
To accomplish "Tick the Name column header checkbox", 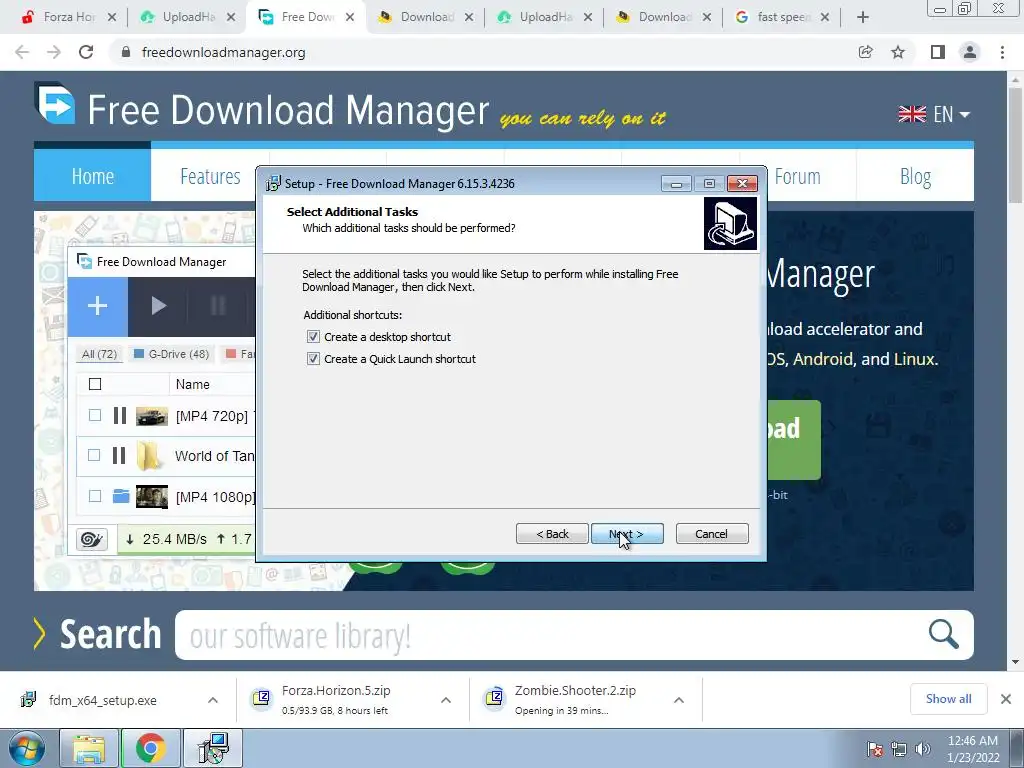I will (95, 384).
